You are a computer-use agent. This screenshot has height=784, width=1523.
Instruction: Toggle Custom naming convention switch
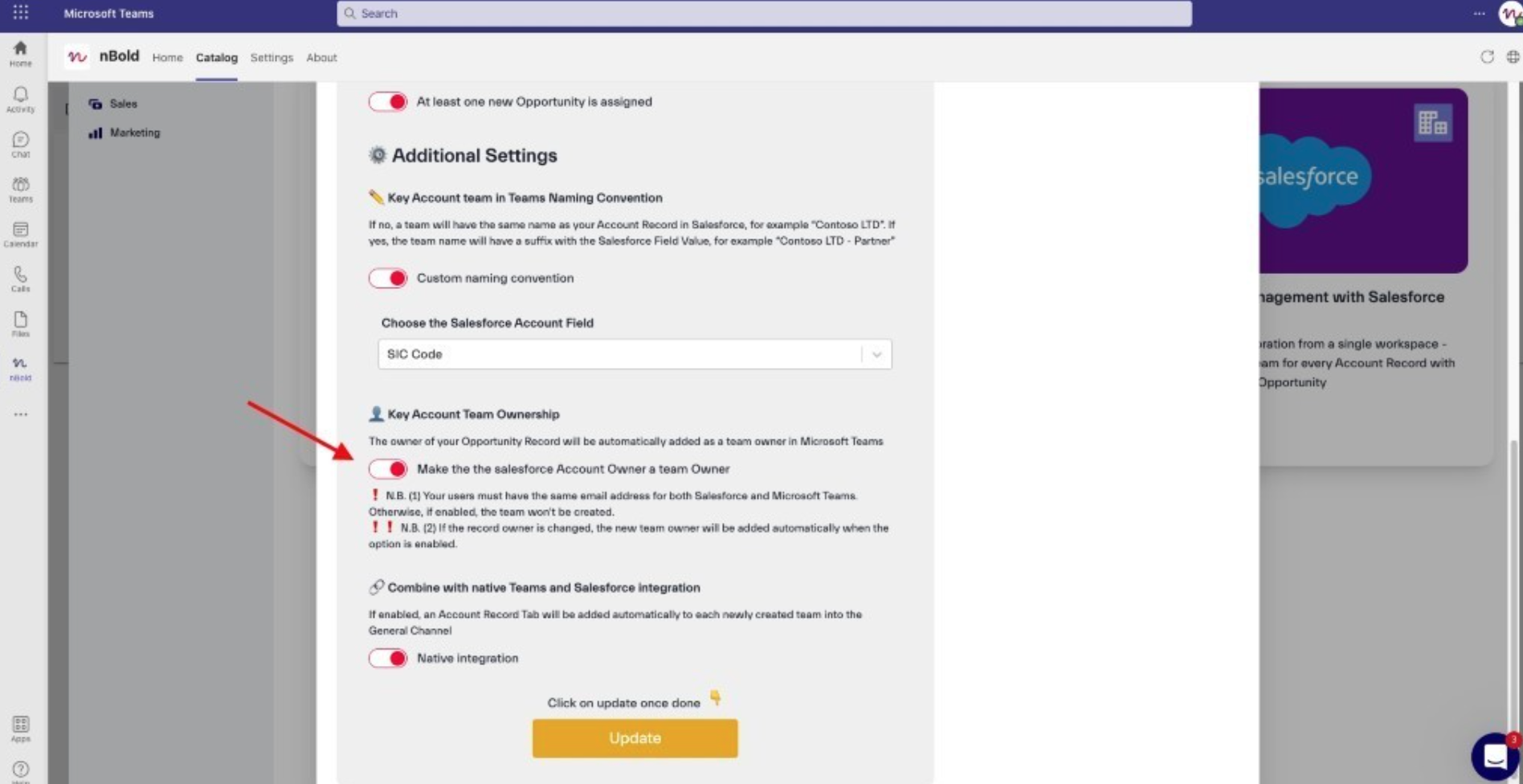(388, 279)
